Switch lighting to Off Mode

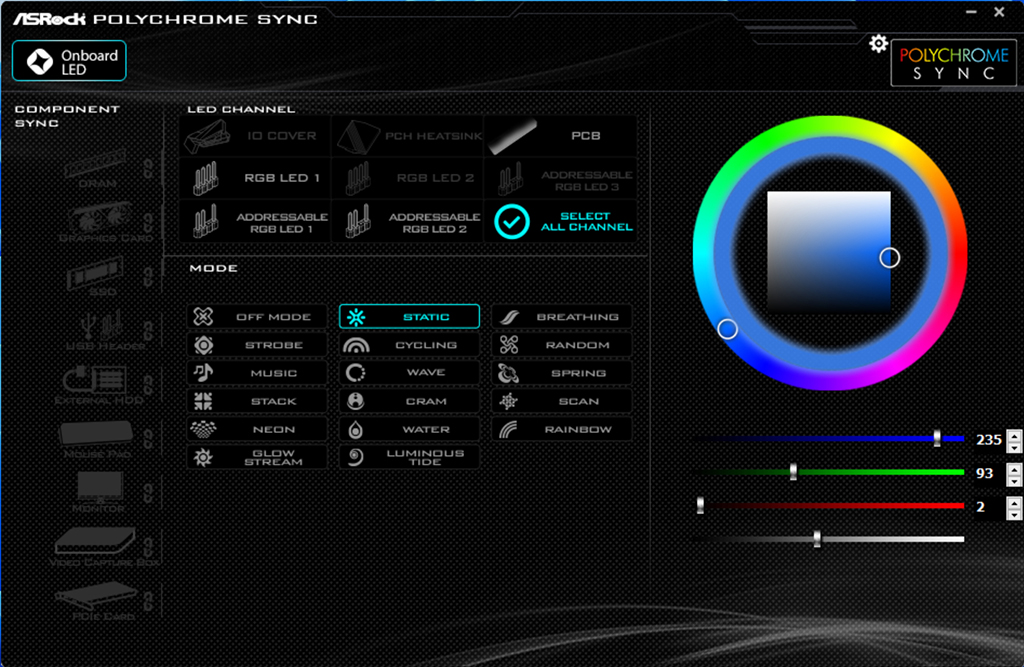257,317
